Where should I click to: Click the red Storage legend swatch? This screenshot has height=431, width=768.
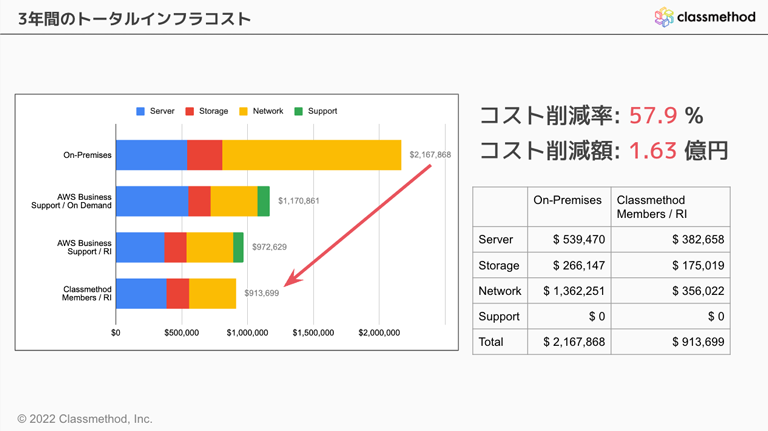point(190,111)
